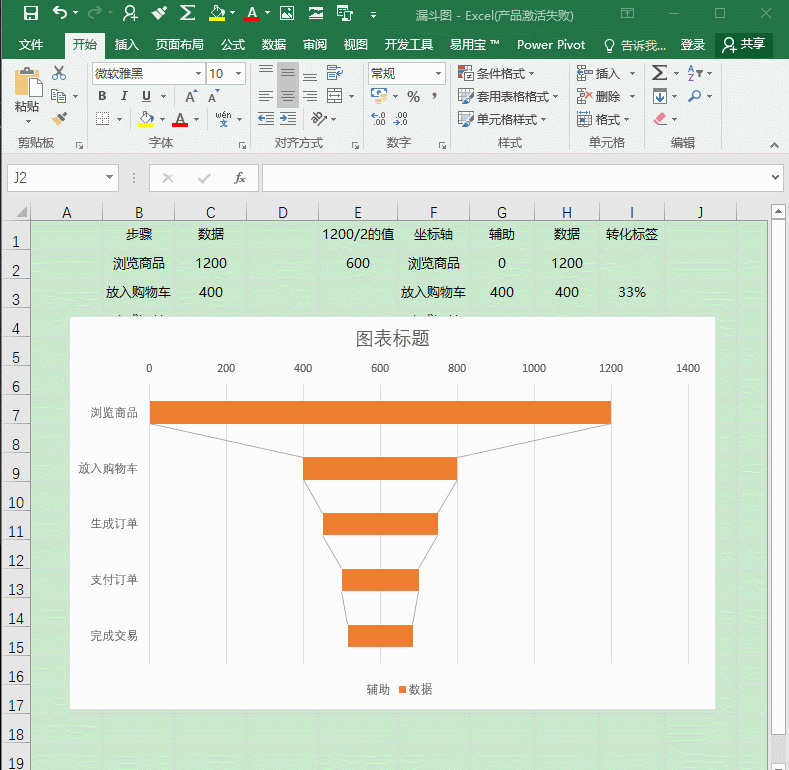Click the Find magnifier icon
Screen dimensions: 789x770
click(695, 96)
